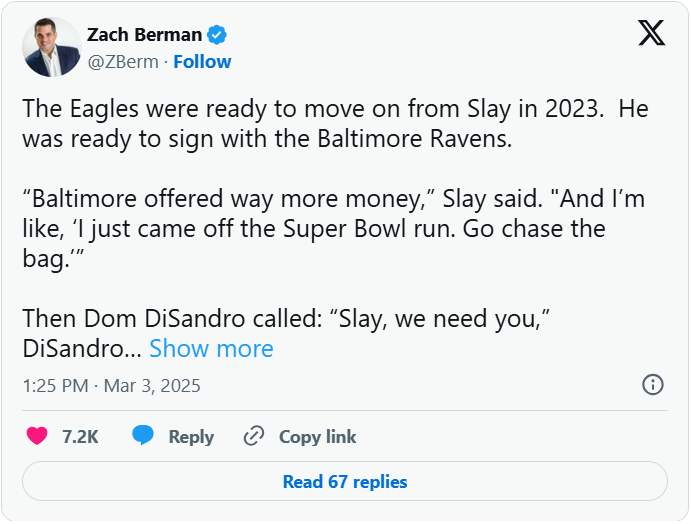Like the tweet with the heart icon
691x524 pixels.
(x=37, y=436)
